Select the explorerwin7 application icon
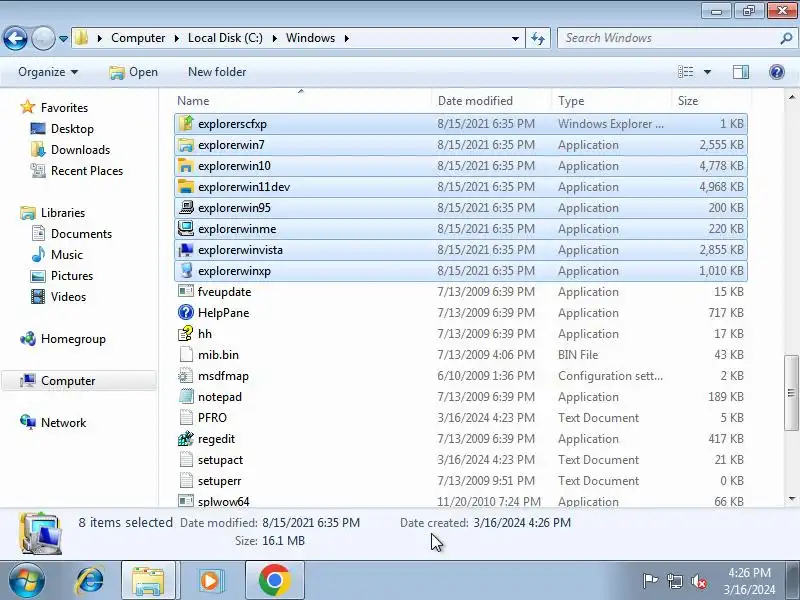800x600 pixels. 186,145
